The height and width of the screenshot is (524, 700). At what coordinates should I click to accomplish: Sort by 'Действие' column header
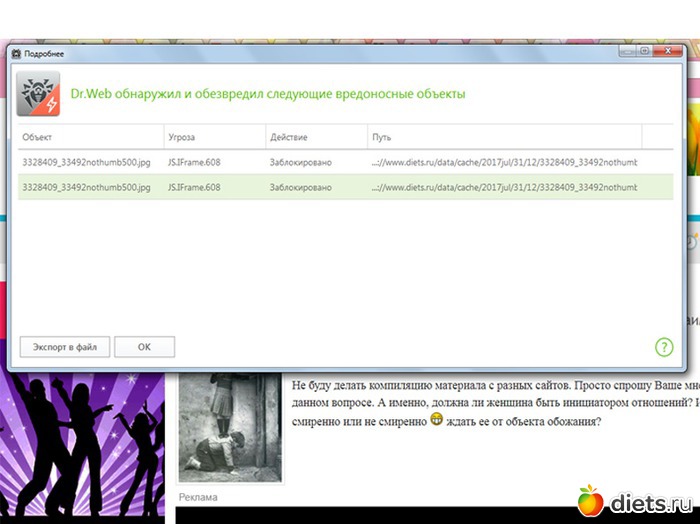click(x=315, y=137)
